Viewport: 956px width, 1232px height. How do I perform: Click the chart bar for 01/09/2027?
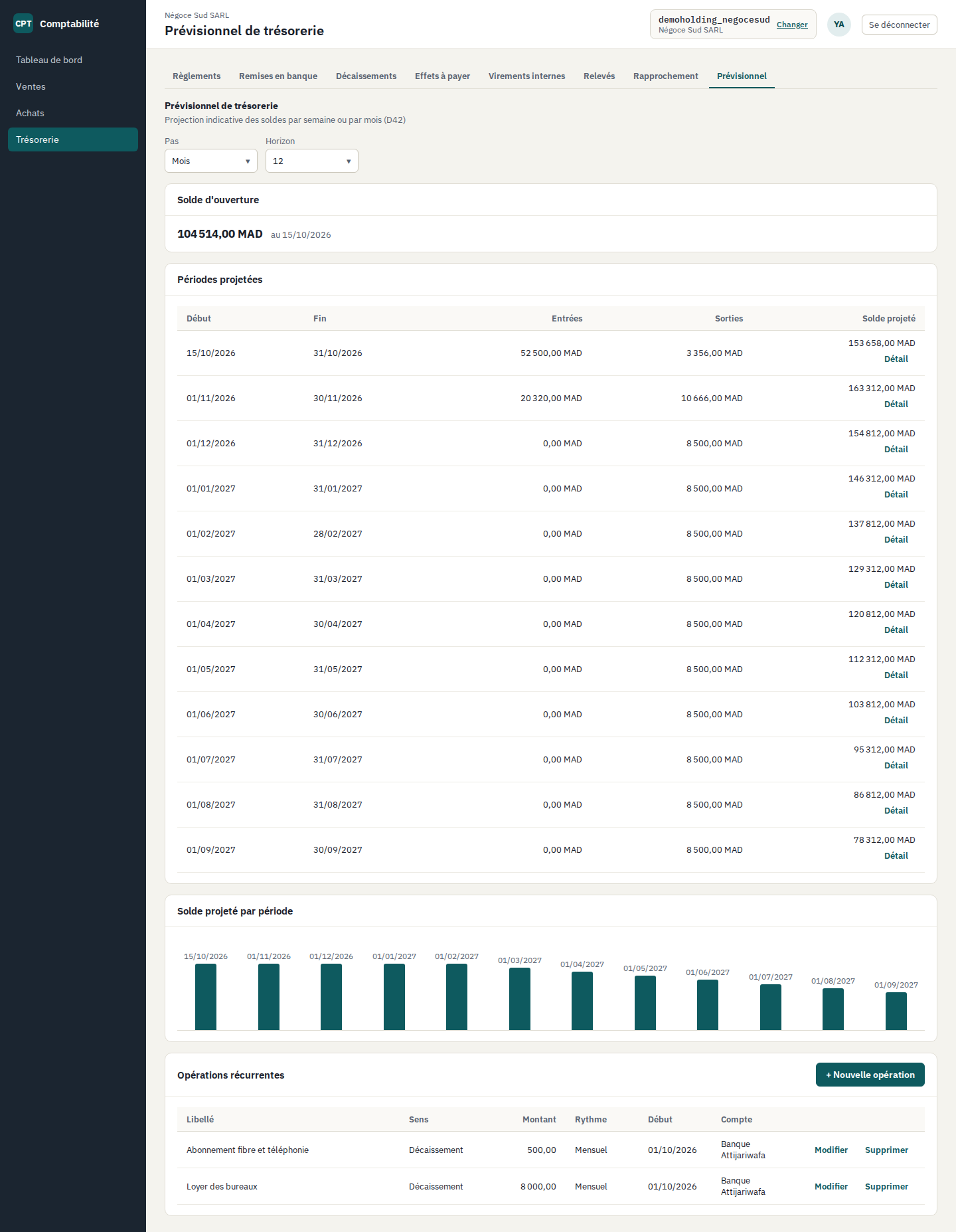tap(896, 1011)
